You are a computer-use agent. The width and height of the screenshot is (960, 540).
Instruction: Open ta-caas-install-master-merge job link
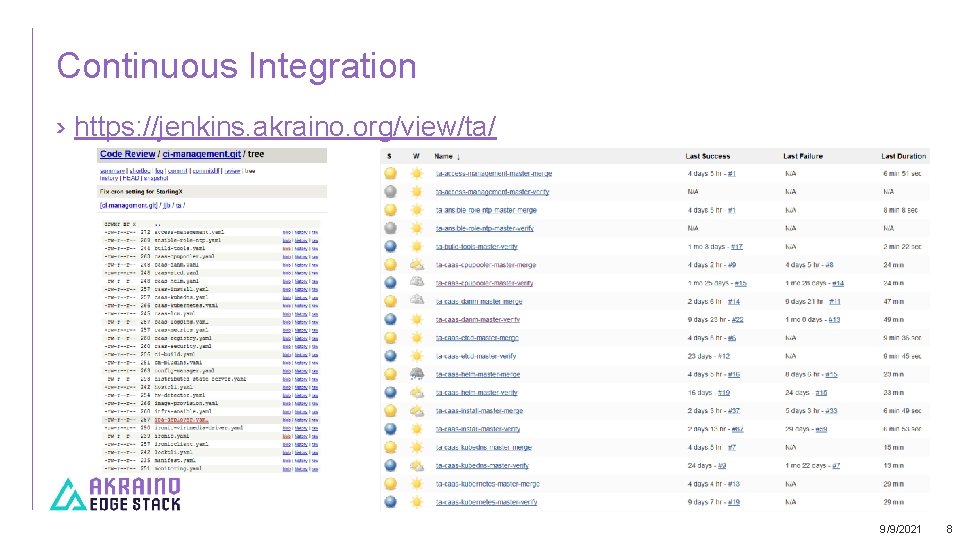pos(479,411)
